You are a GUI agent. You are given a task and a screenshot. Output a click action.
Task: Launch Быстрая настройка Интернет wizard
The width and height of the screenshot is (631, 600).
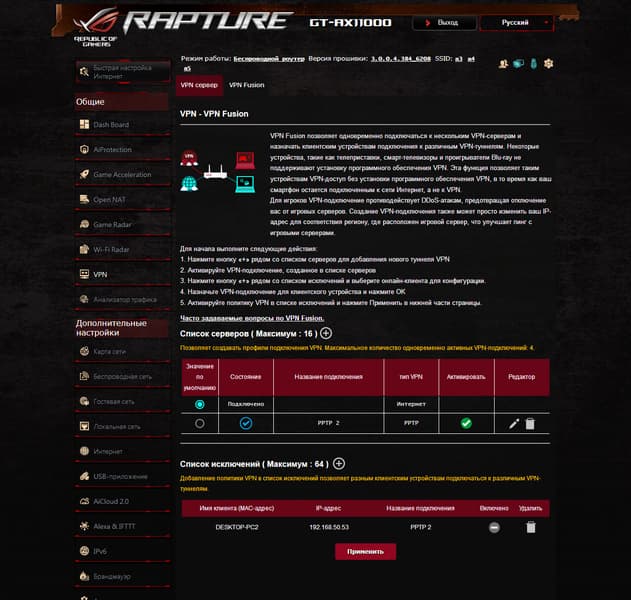(x=123, y=72)
